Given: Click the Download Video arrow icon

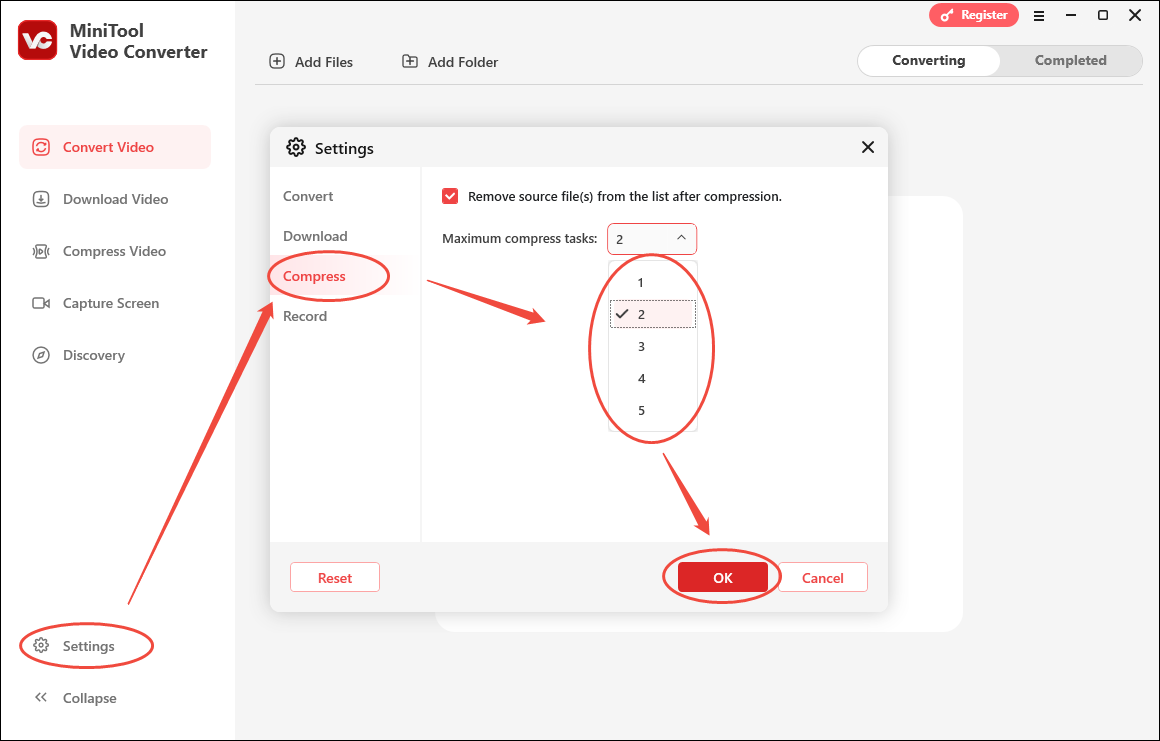Looking at the screenshot, I should [41, 199].
